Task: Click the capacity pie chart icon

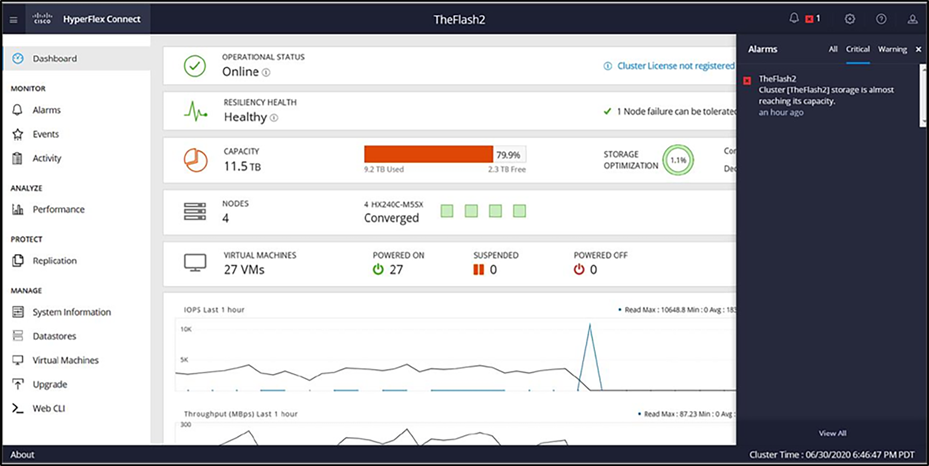Action: click(196, 160)
